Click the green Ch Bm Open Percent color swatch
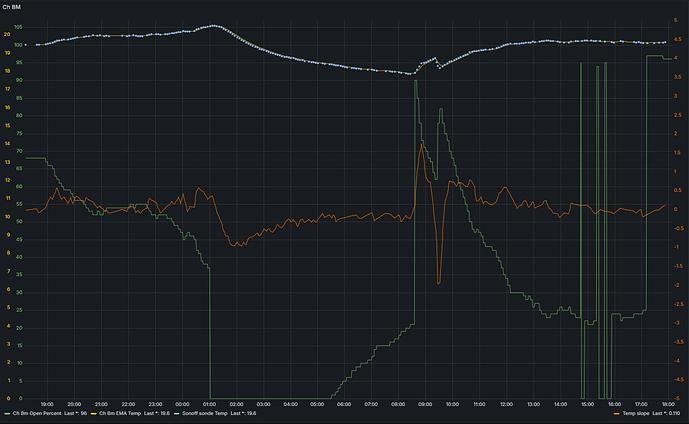Viewport: 689px width, 424px height. 7,412
